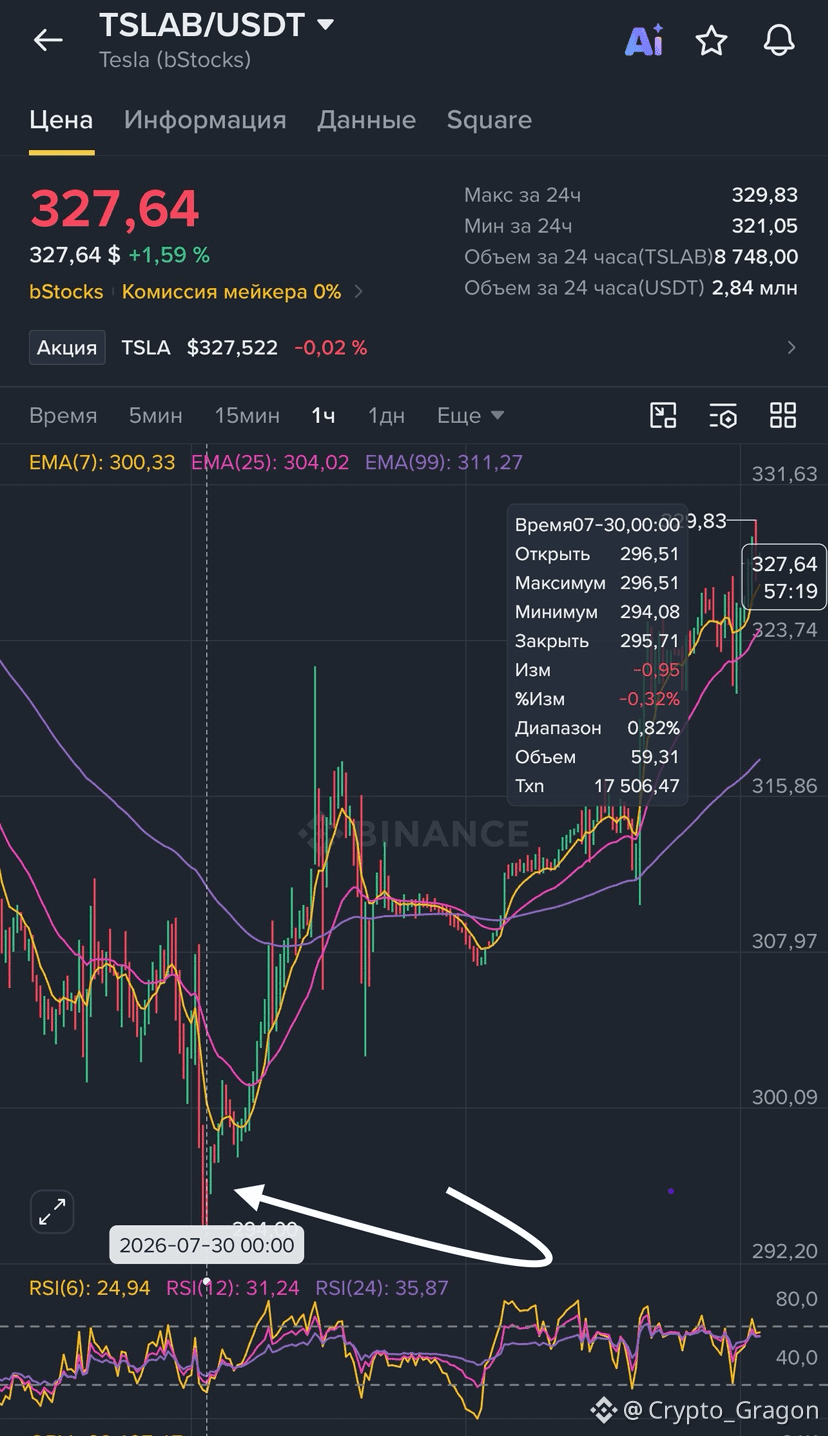Select the 1дн timeframe
The image size is (828, 1436).
pos(386,415)
